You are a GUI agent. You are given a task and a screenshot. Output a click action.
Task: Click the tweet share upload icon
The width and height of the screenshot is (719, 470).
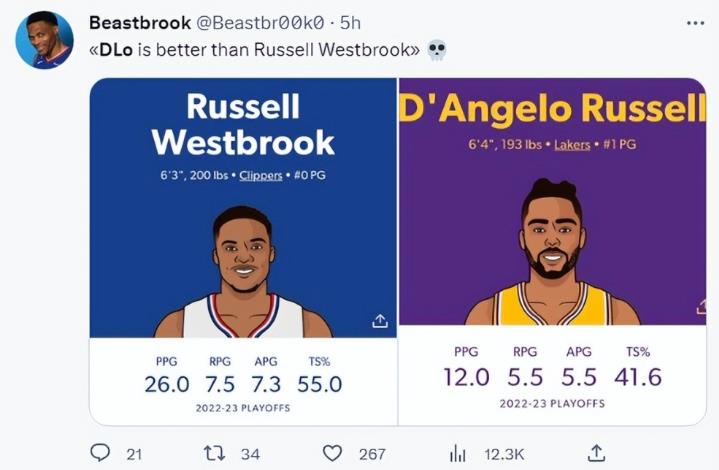pyautogui.click(x=596, y=453)
